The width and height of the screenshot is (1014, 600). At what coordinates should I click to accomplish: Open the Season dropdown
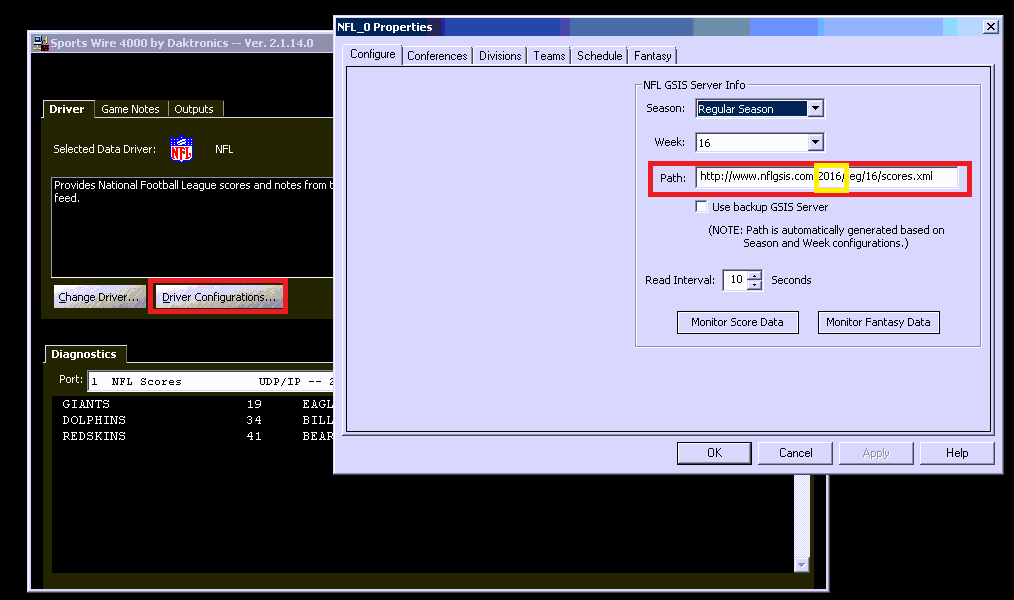(815, 109)
